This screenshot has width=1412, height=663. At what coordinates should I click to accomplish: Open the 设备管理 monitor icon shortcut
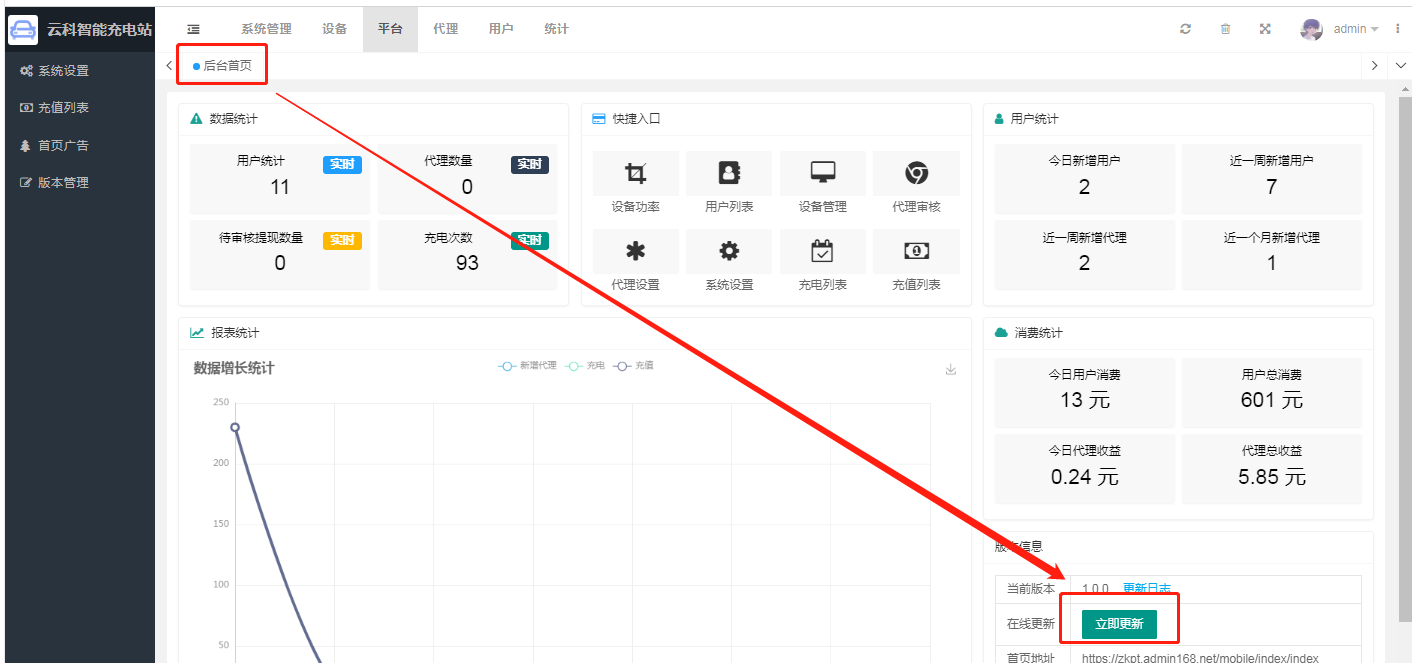823,173
